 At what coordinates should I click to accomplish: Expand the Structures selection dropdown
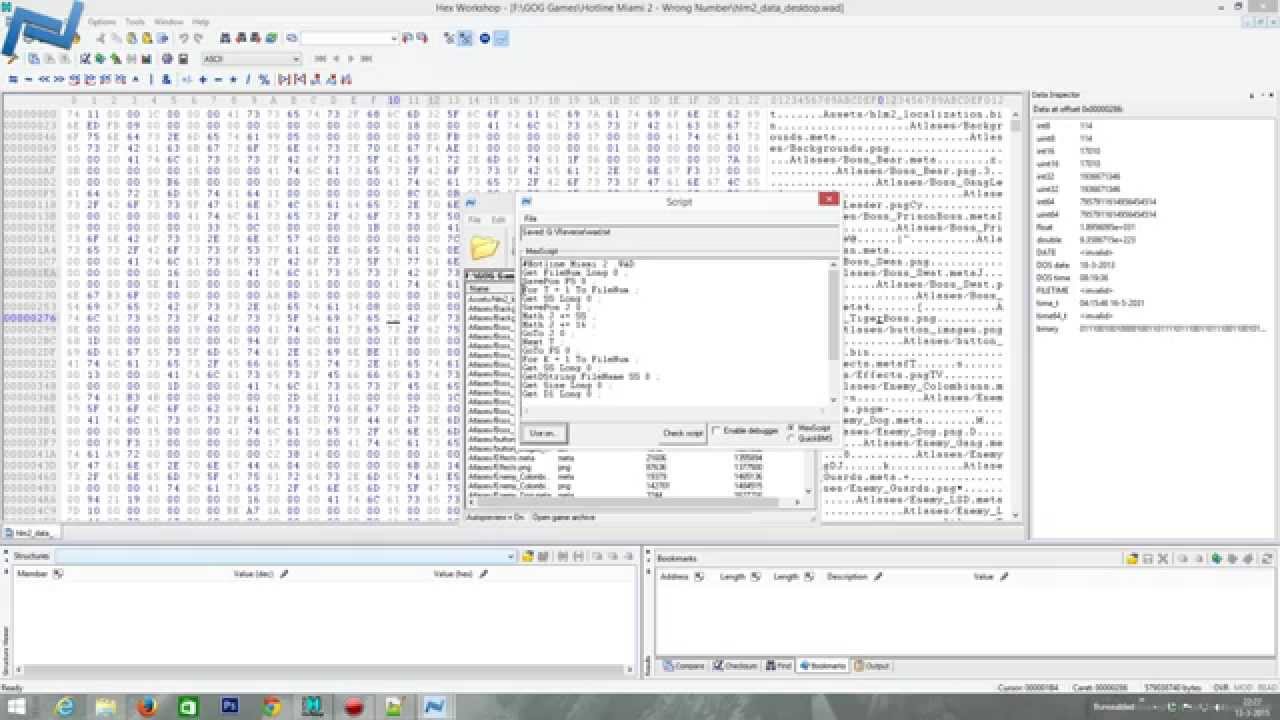point(511,556)
